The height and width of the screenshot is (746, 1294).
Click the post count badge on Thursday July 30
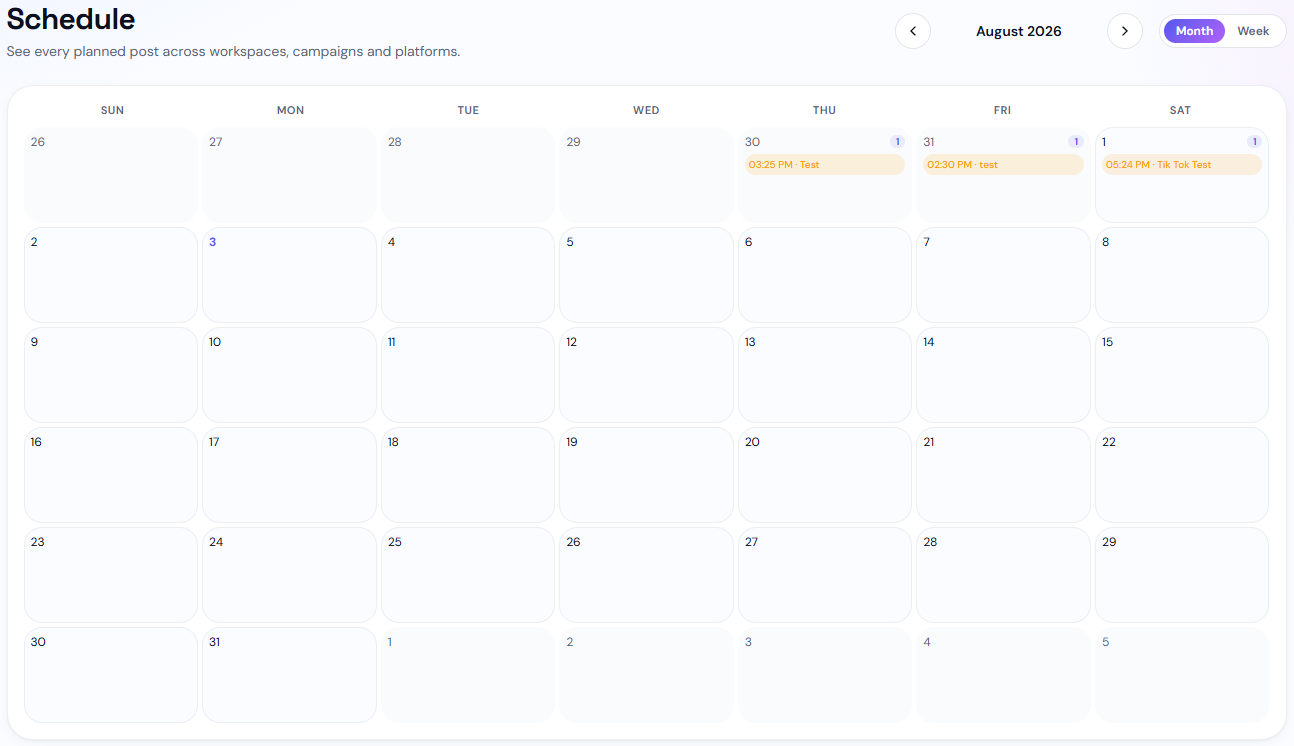[x=897, y=142]
